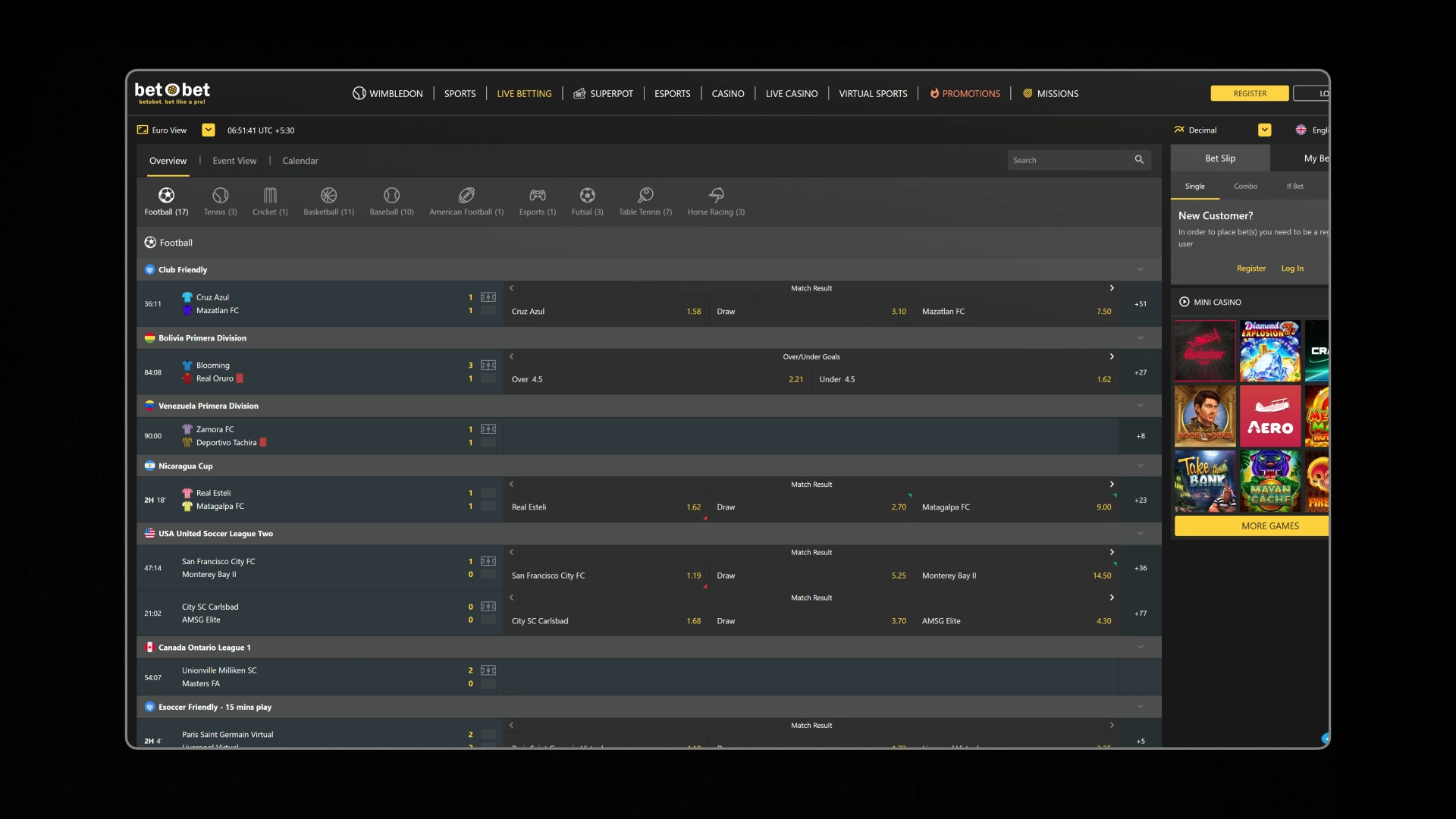Select the Overview tab
The image size is (1456, 819).
click(168, 161)
